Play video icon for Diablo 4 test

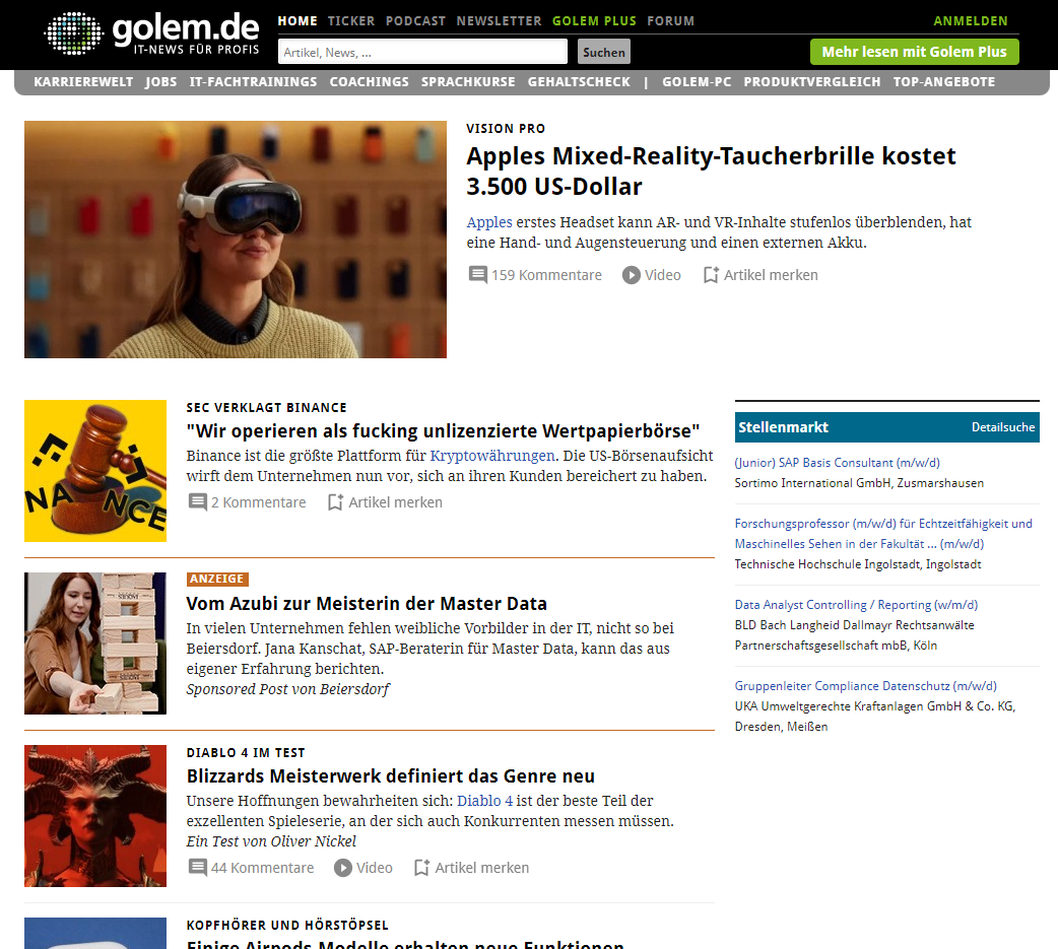coord(343,867)
